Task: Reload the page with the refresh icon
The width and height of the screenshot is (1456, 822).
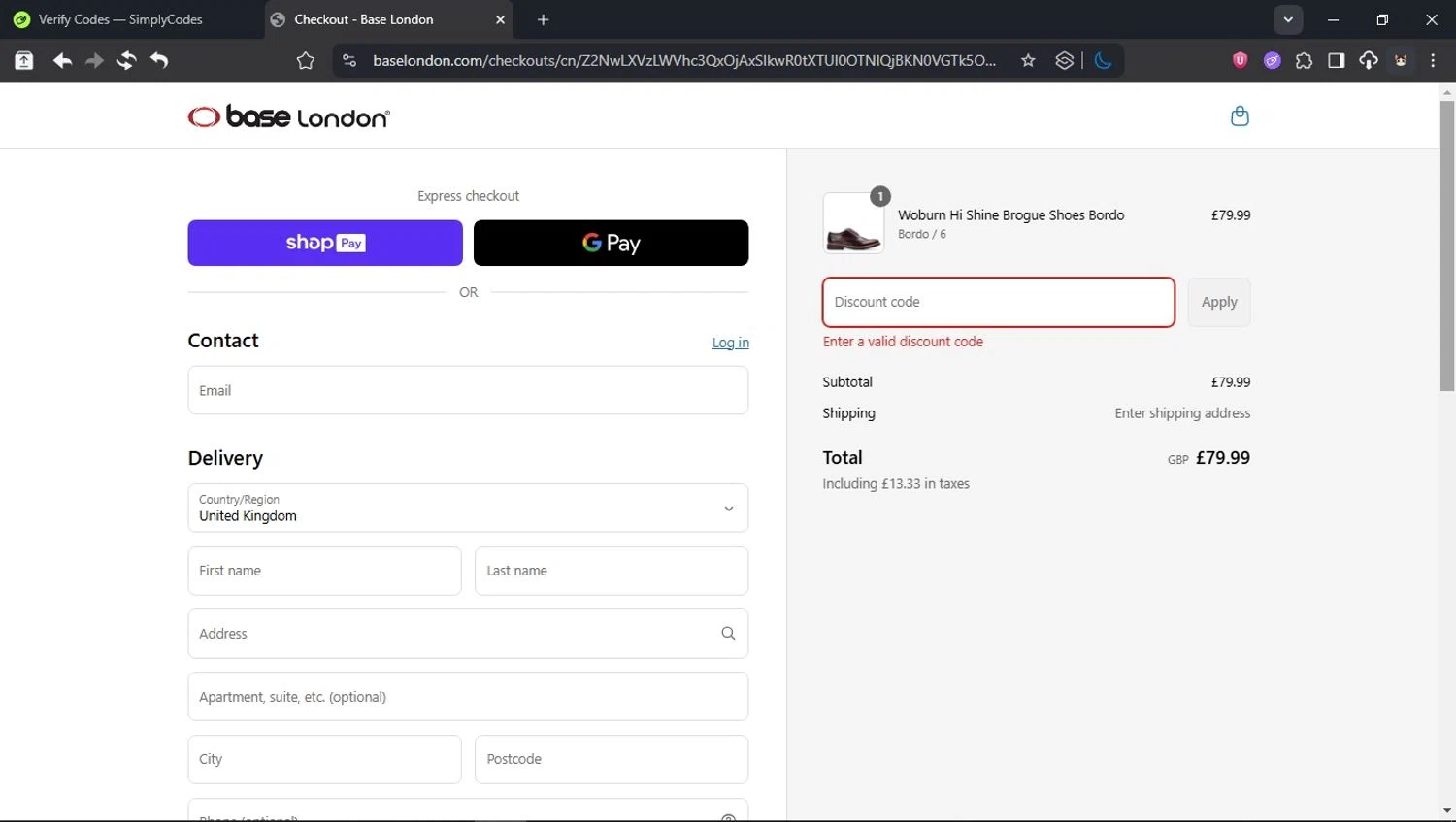Action: click(126, 60)
